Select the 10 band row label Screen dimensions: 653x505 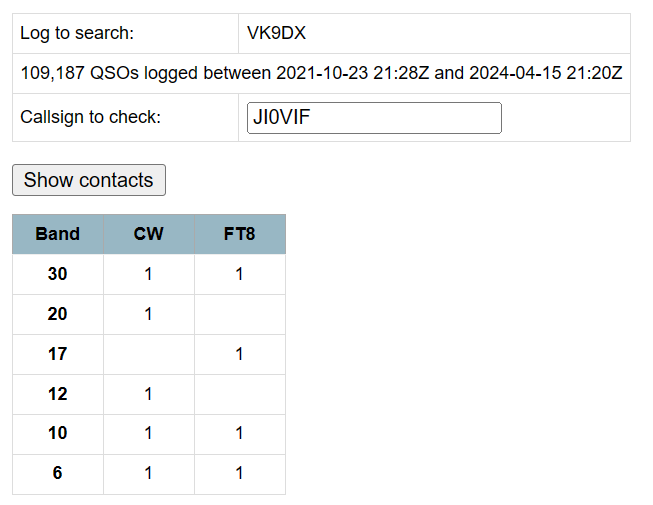[57, 434]
